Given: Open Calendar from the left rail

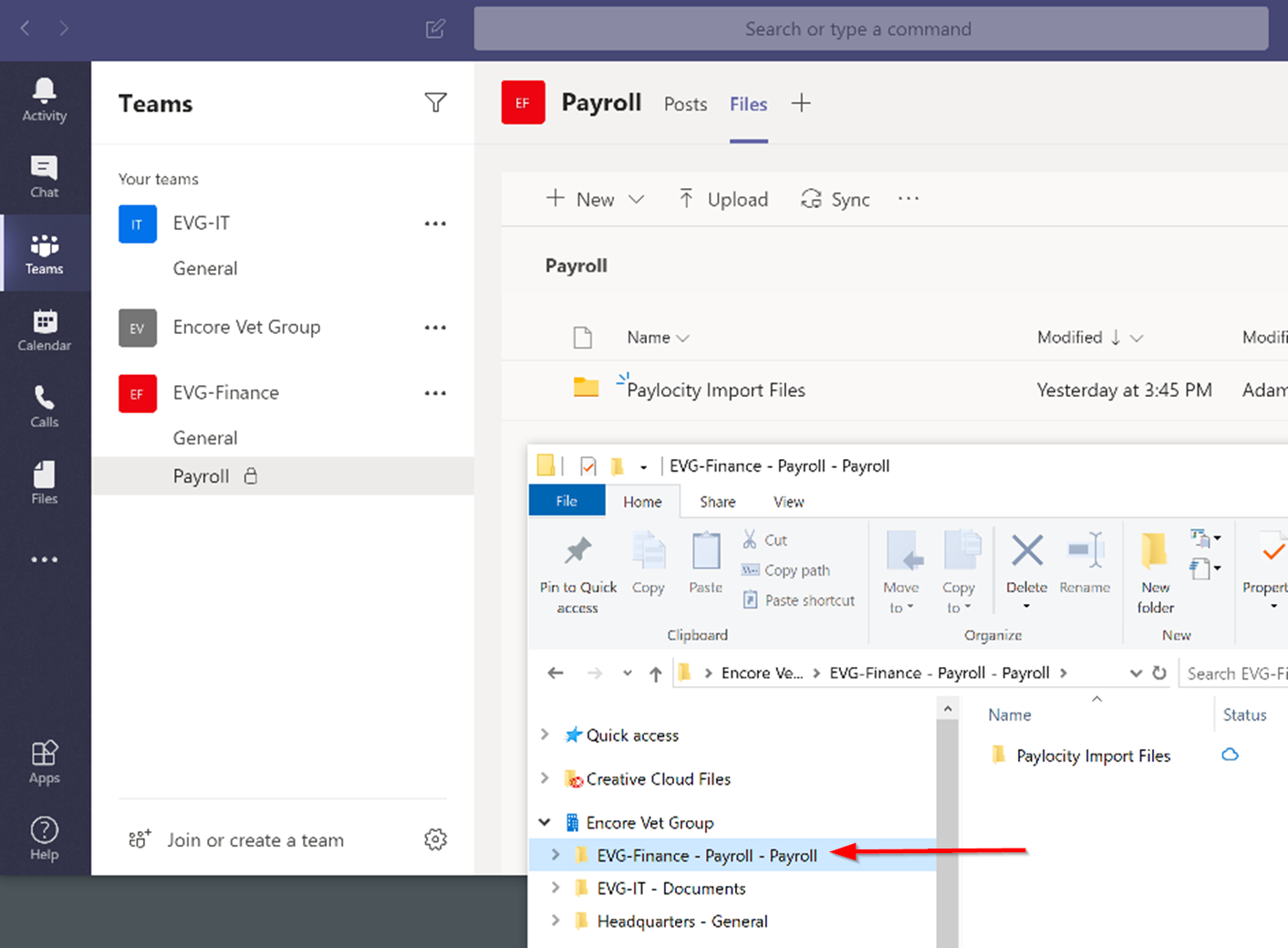Looking at the screenshot, I should 44,328.
